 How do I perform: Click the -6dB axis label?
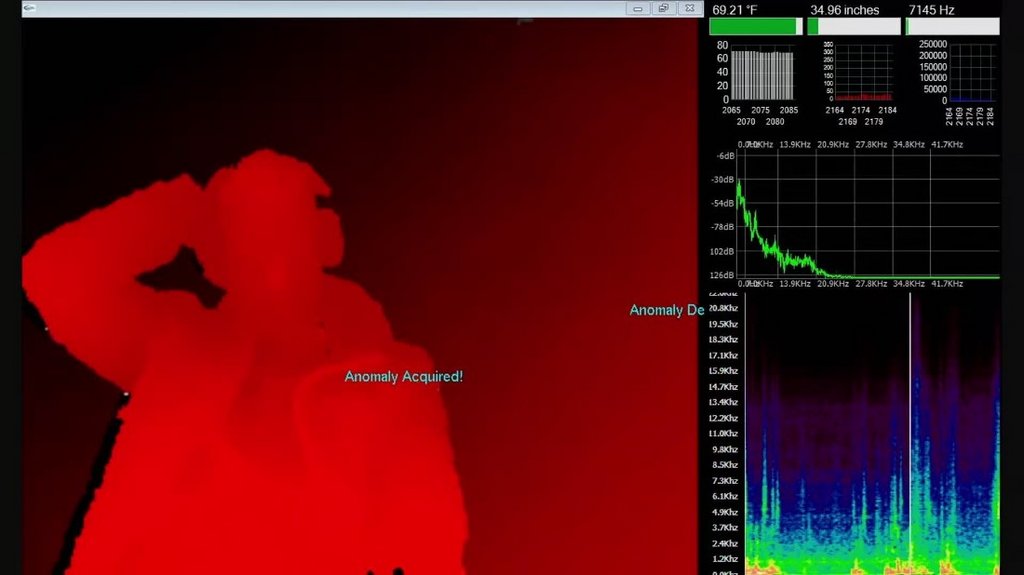726,156
